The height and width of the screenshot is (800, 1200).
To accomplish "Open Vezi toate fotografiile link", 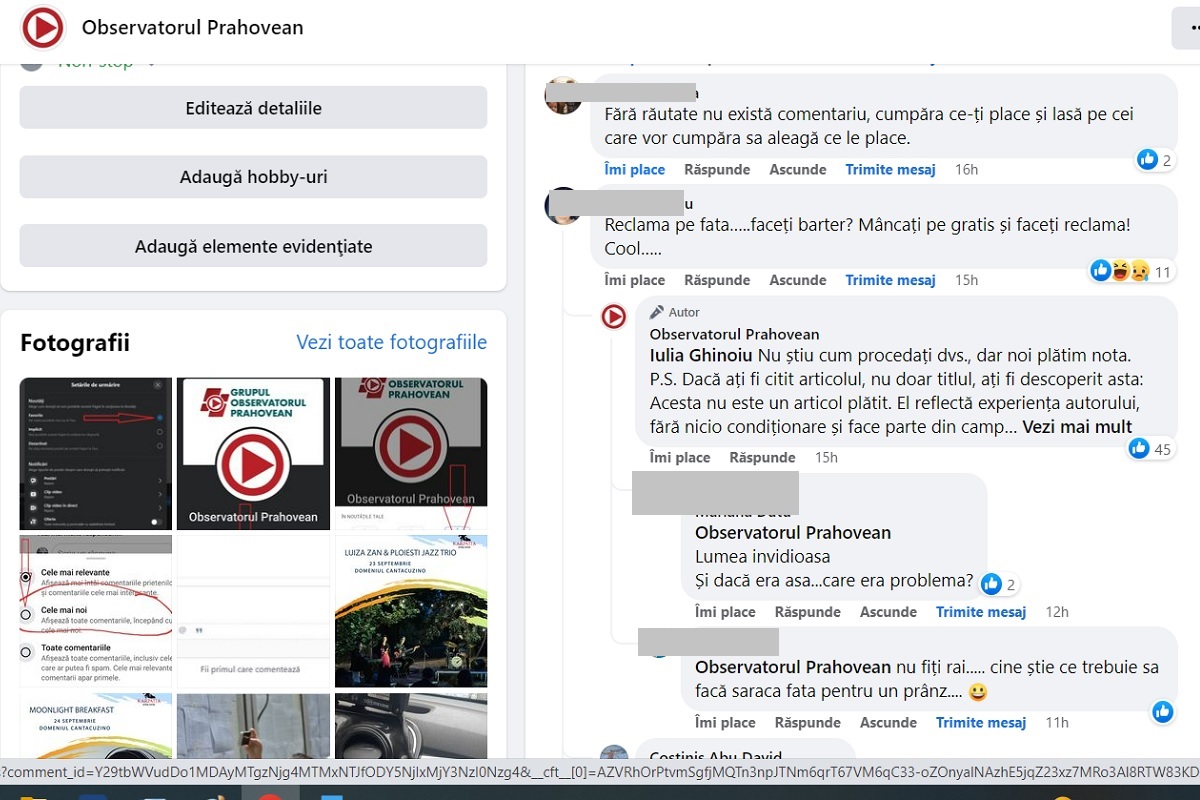I will [391, 343].
